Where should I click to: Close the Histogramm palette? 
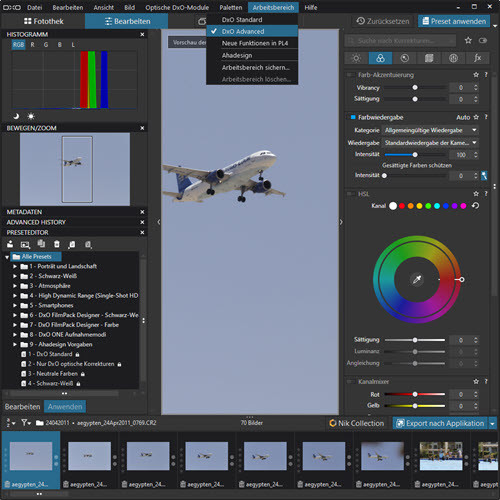click(x=142, y=34)
